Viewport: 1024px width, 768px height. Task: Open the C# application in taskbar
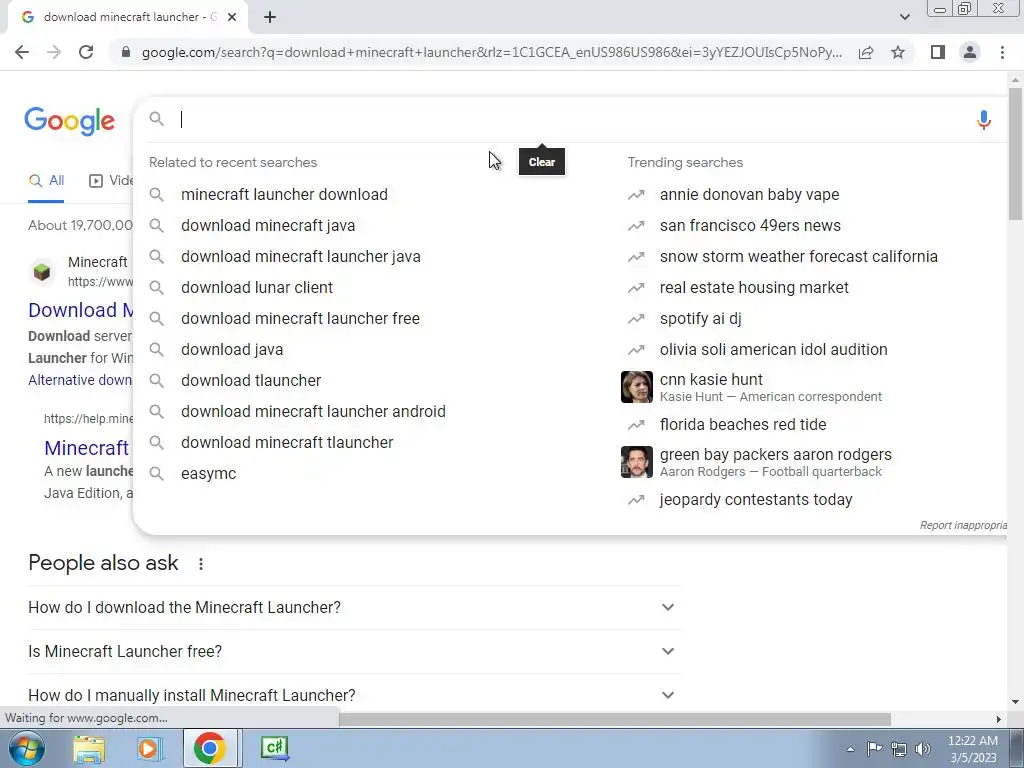point(274,748)
